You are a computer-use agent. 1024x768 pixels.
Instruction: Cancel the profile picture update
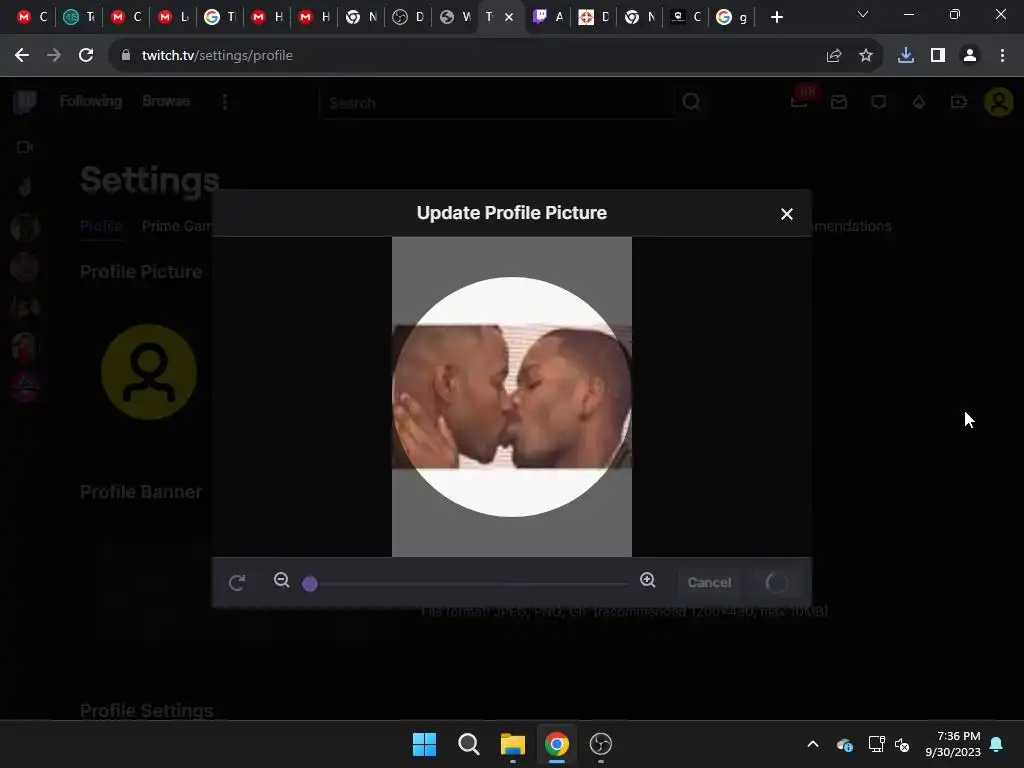tap(709, 582)
